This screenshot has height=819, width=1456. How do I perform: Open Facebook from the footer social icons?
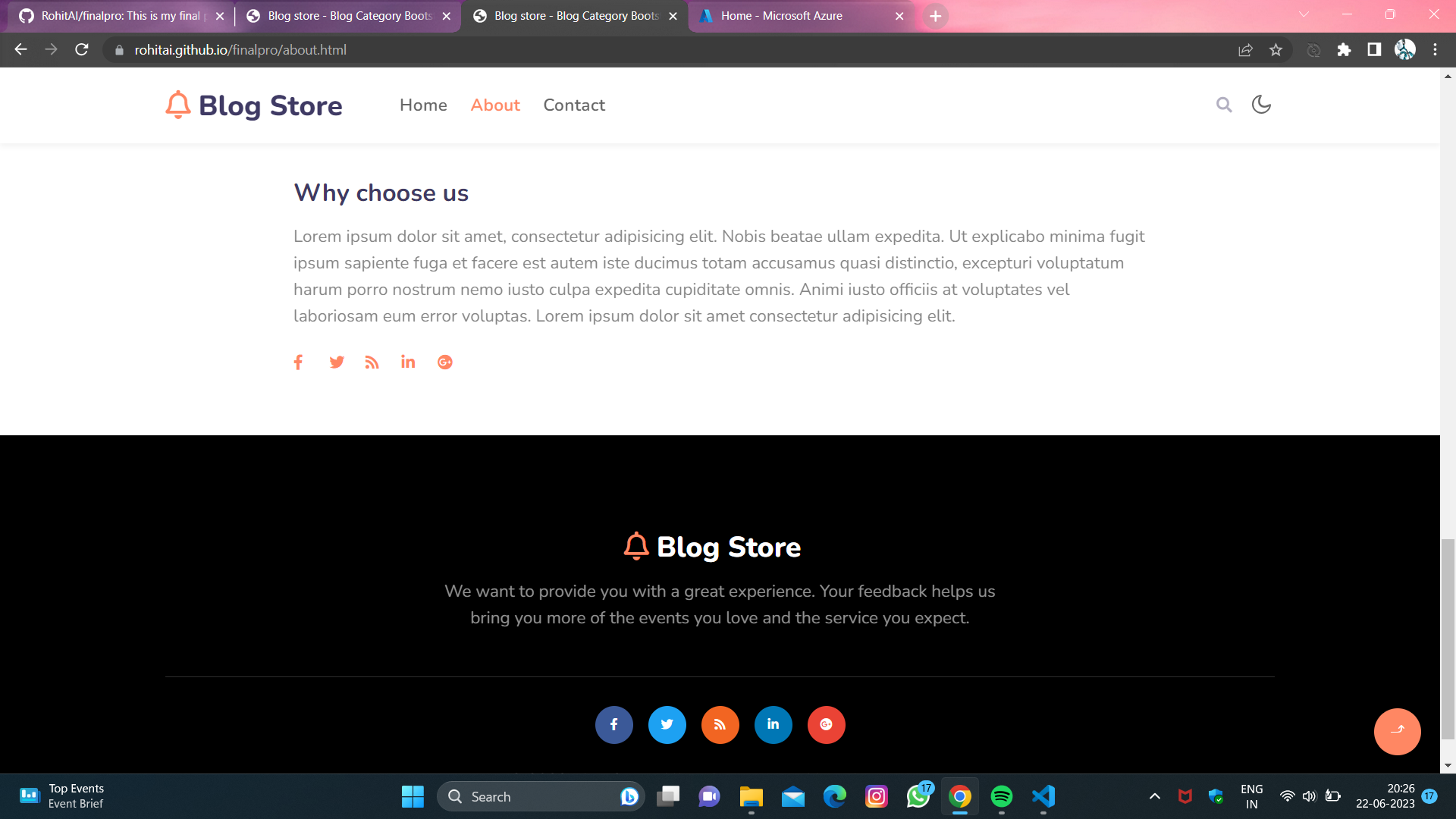pyautogui.click(x=613, y=724)
